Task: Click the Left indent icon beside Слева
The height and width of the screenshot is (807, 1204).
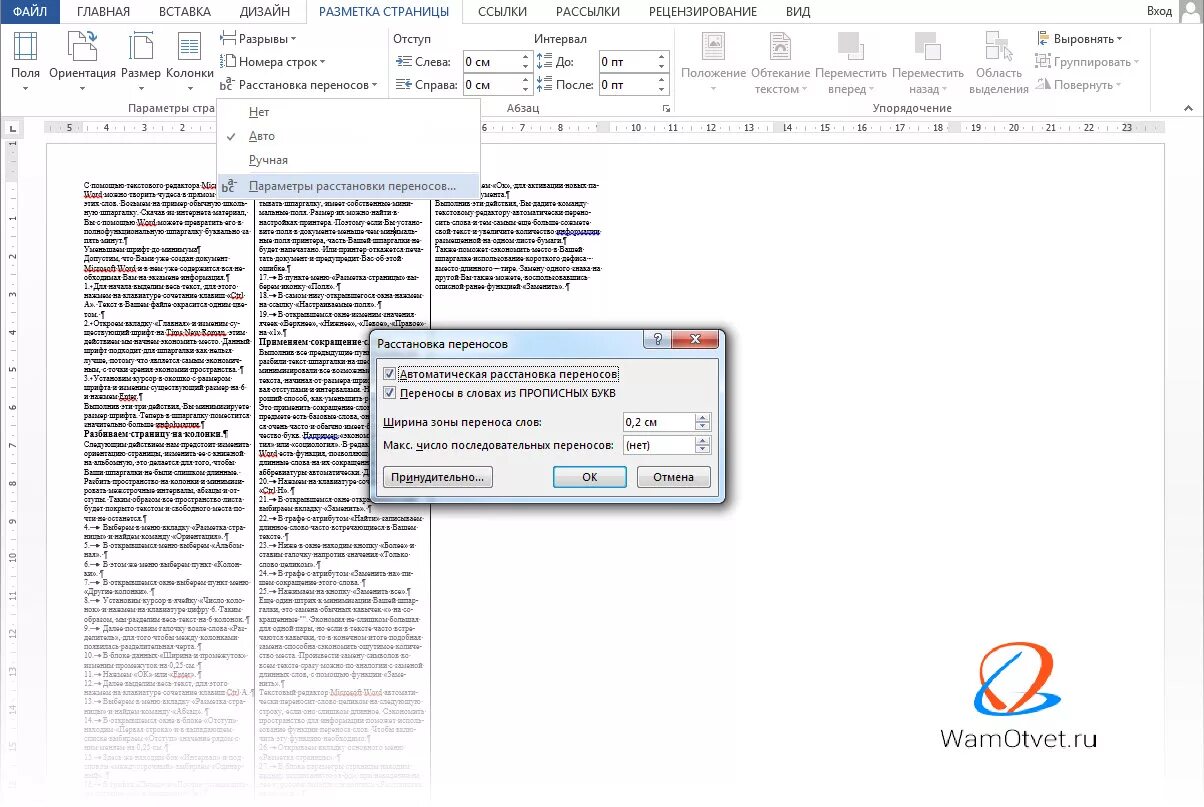Action: 403,62
